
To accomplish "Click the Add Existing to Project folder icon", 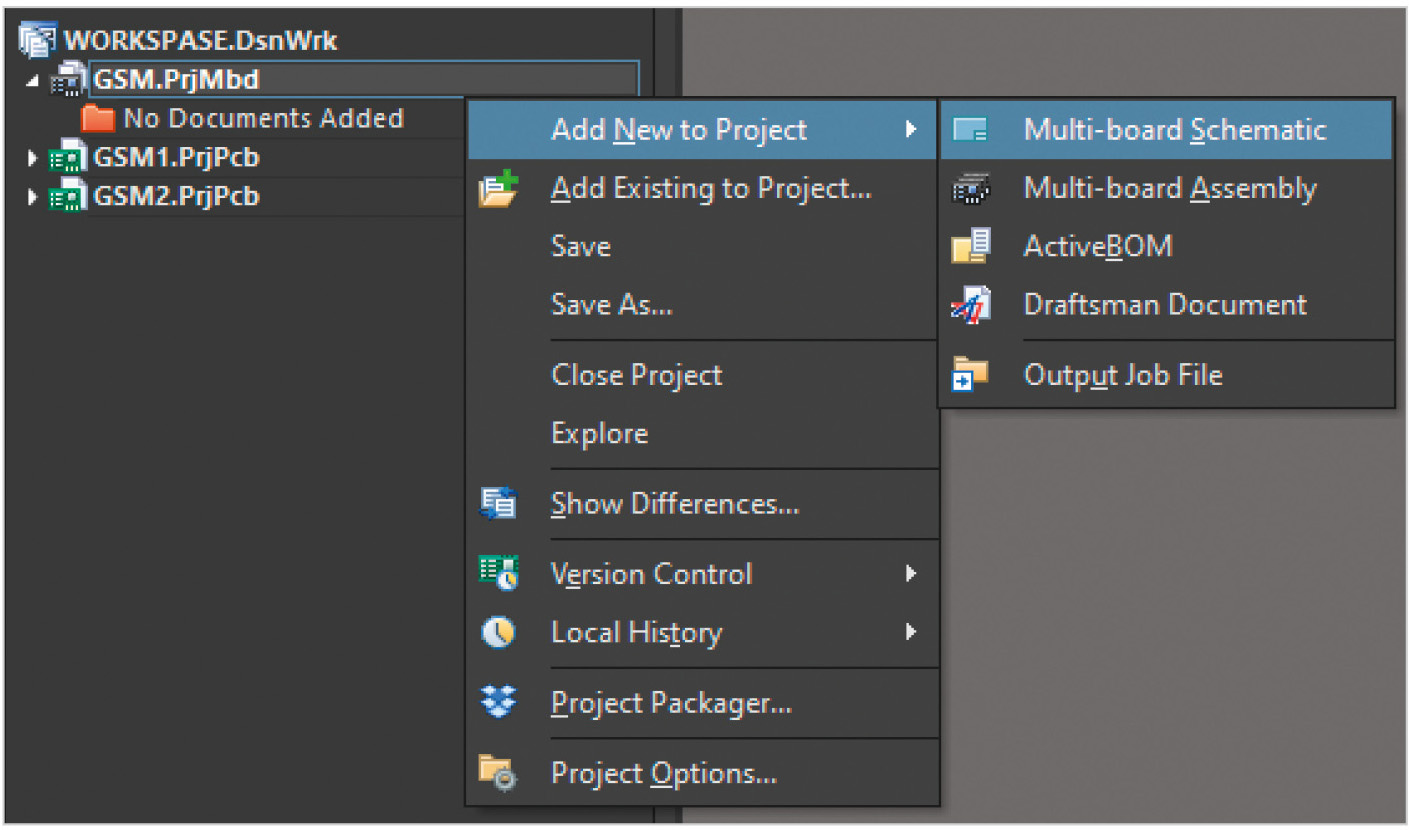I will point(498,188).
